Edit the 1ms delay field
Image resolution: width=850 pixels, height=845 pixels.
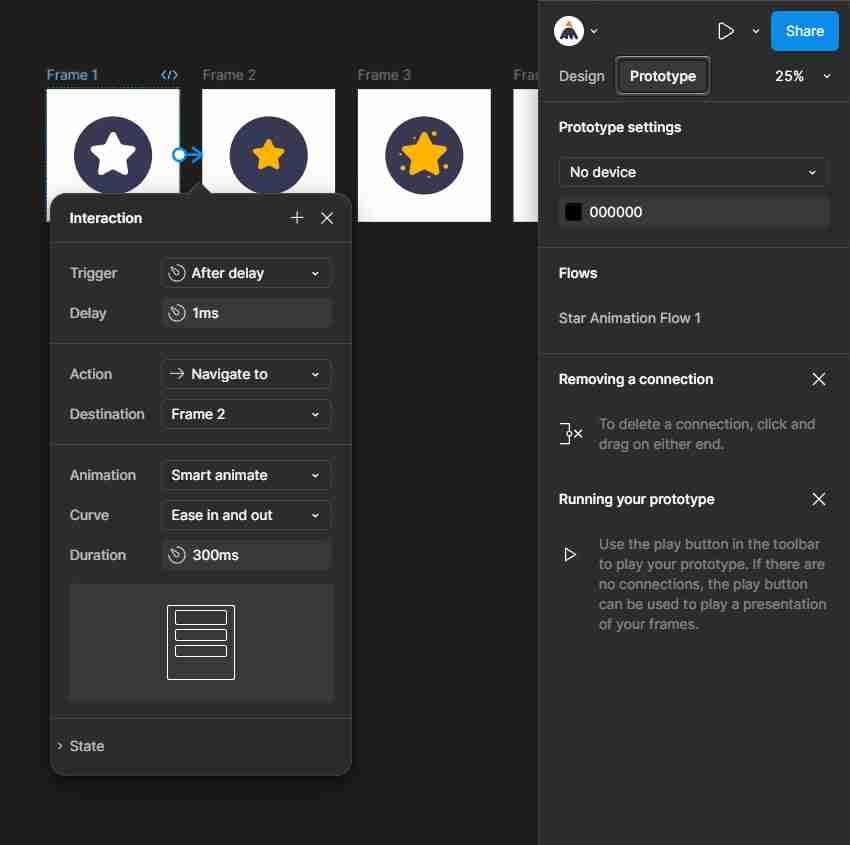246,313
